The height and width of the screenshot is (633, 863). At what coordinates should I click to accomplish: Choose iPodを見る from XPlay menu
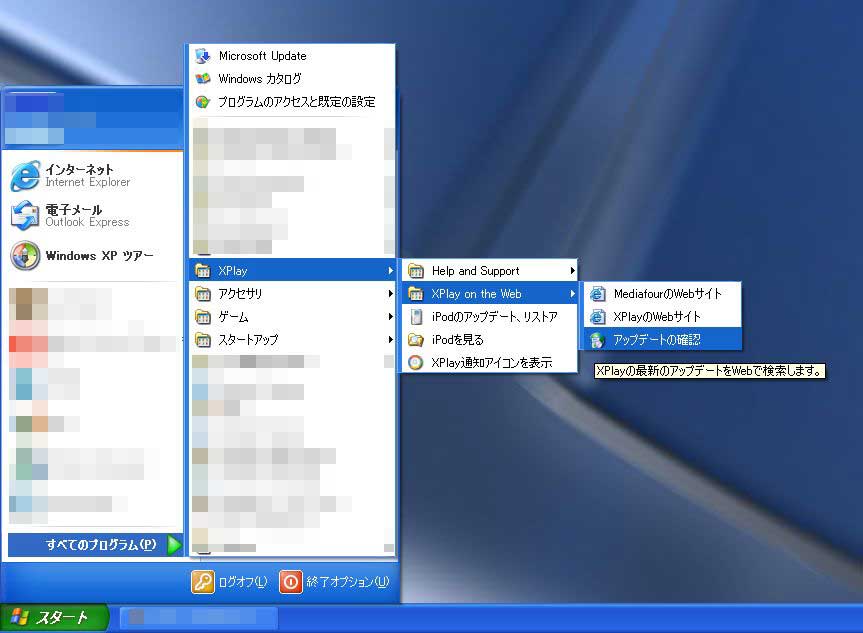coord(490,340)
